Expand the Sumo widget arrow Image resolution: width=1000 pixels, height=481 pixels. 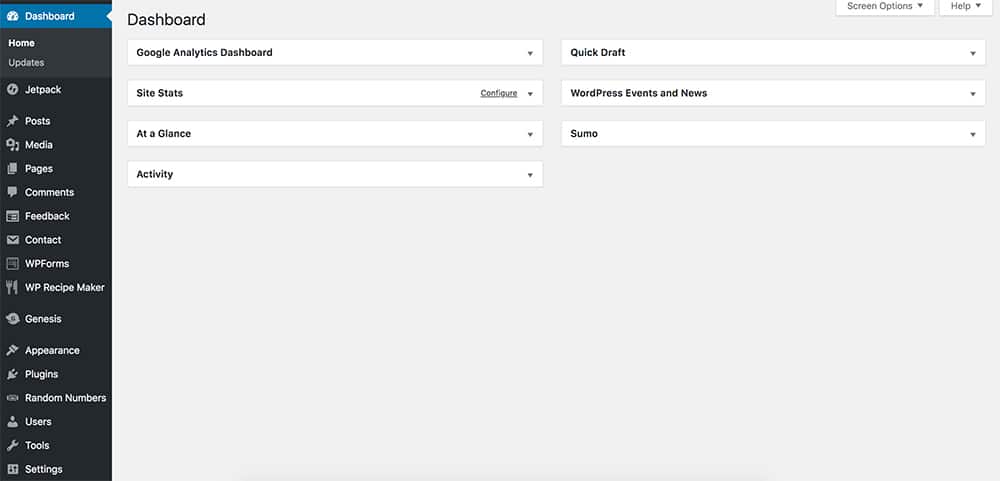coord(973,135)
